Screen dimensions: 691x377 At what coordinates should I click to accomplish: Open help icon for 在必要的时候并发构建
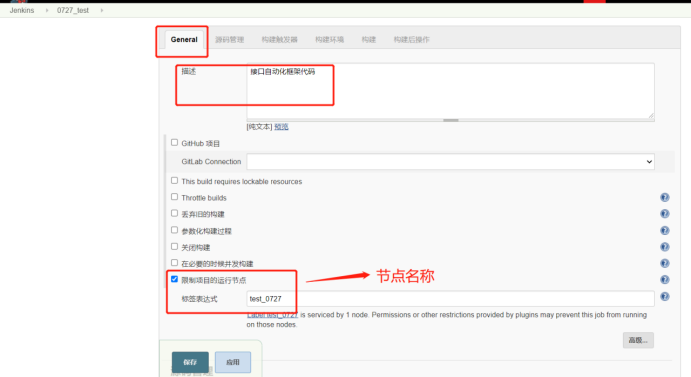tap(665, 263)
